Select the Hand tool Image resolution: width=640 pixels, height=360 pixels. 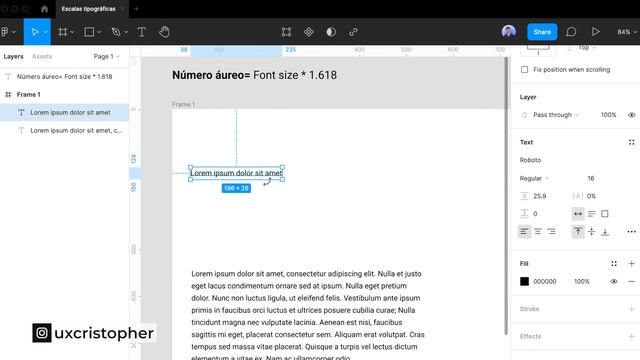(x=164, y=32)
